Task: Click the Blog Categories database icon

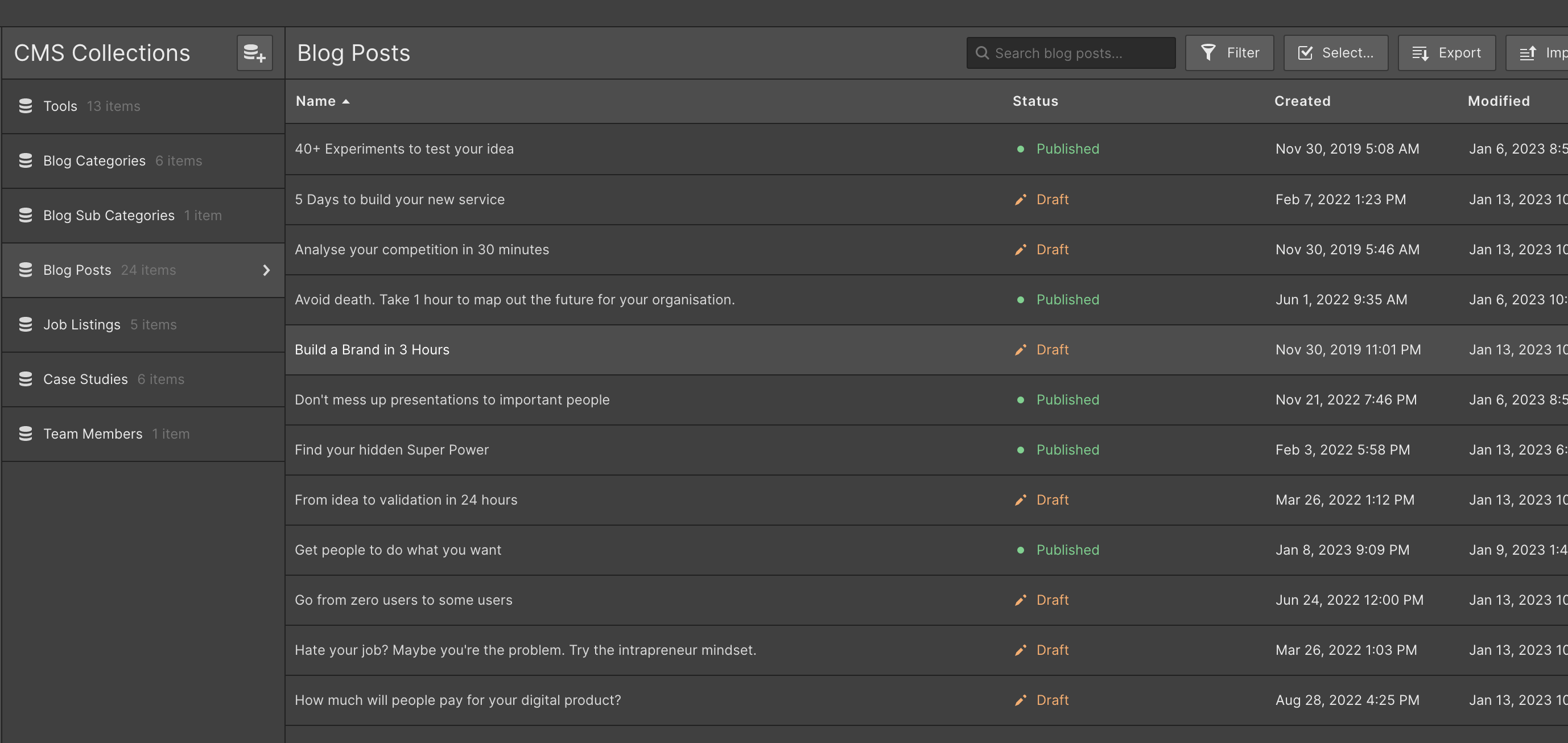Action: click(x=26, y=160)
